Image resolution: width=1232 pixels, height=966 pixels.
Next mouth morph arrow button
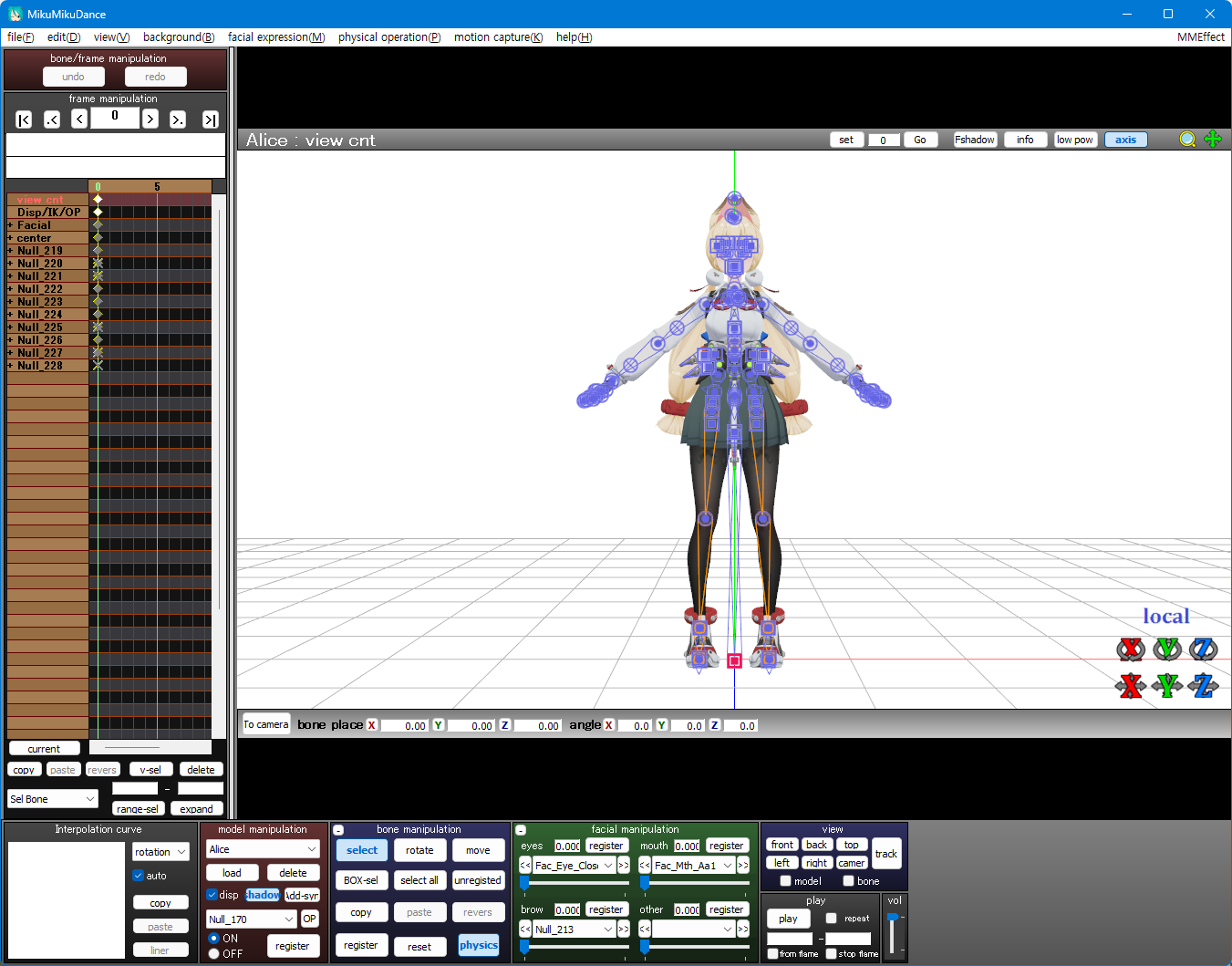743,866
